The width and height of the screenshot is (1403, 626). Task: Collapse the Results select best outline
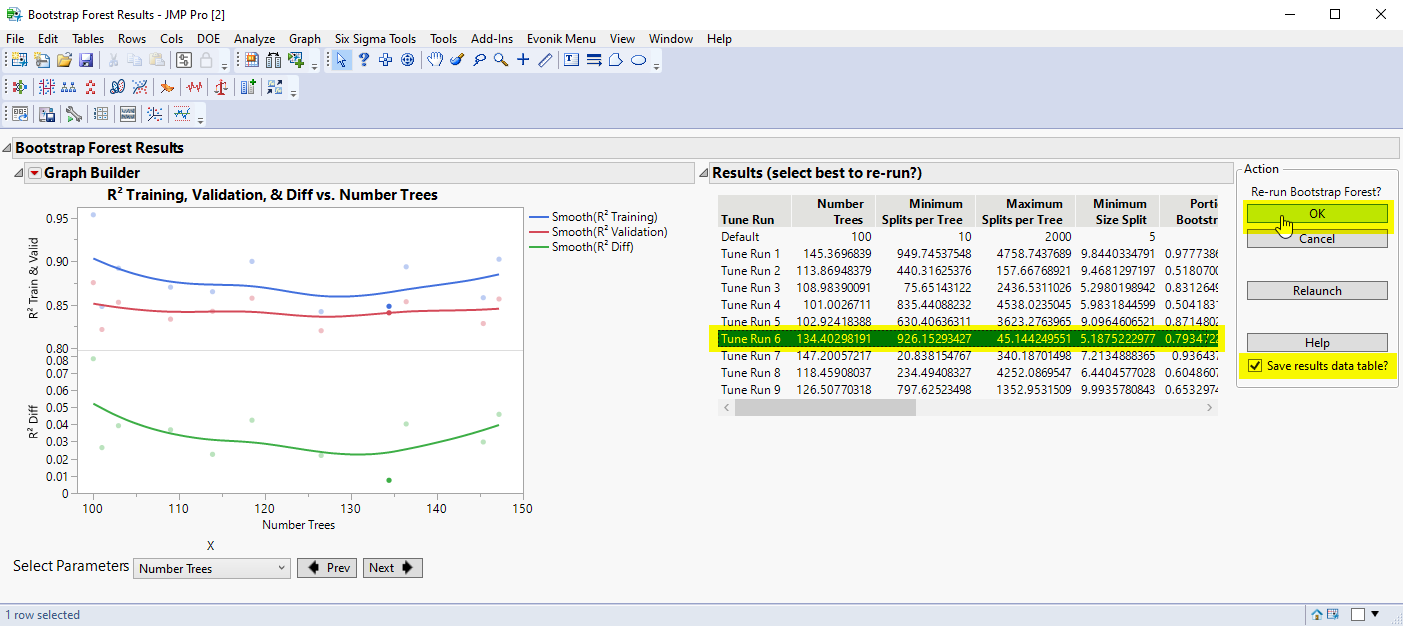pos(704,172)
